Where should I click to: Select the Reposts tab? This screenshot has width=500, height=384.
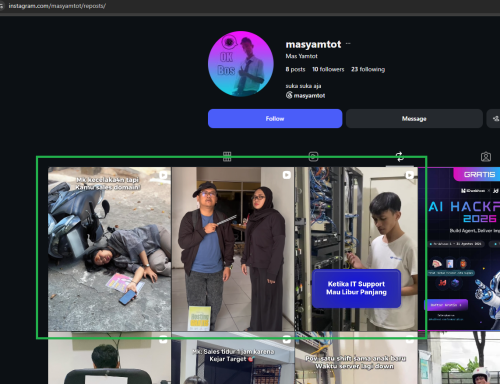tap(400, 156)
